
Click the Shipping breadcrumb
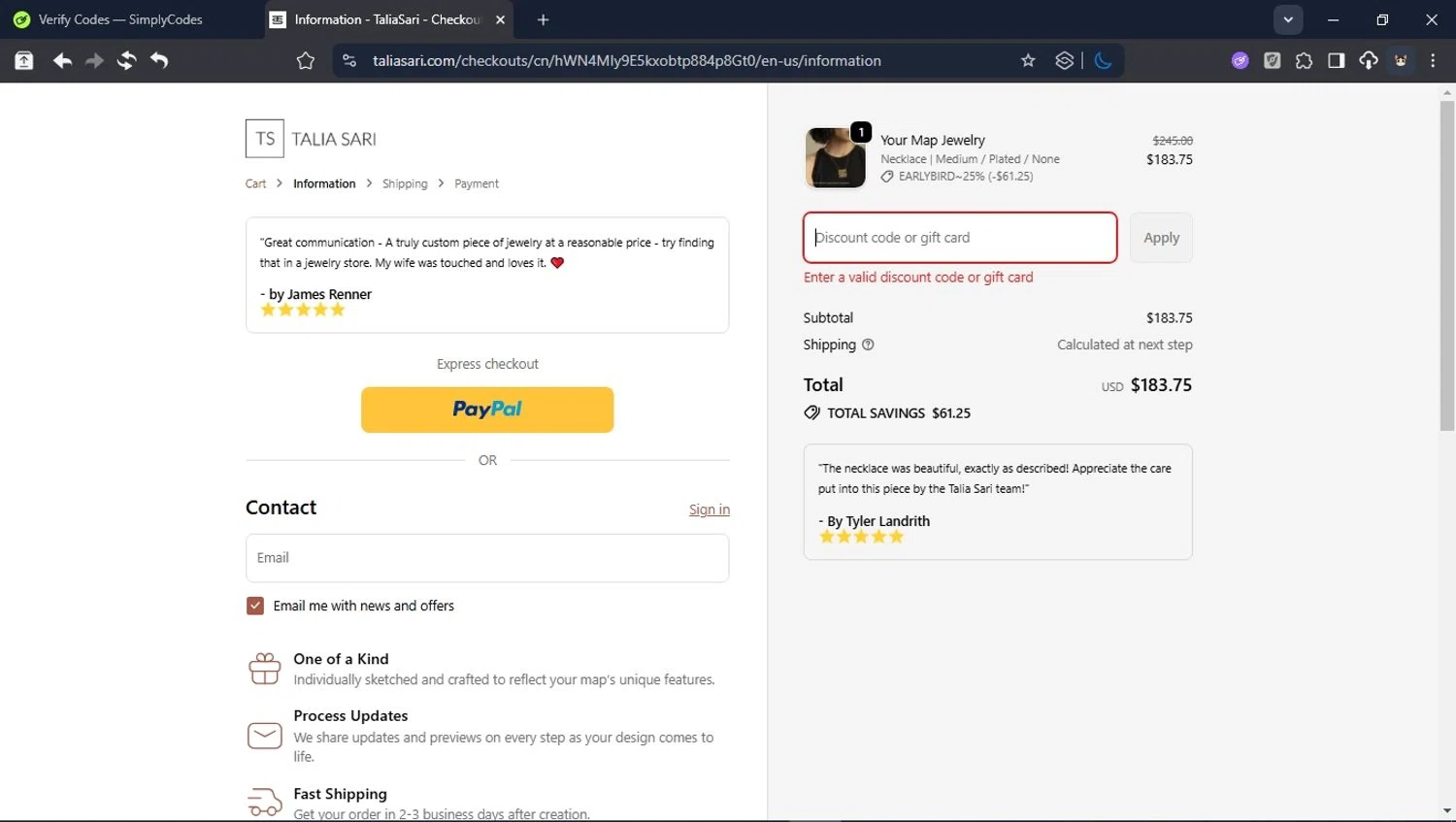pos(405,183)
